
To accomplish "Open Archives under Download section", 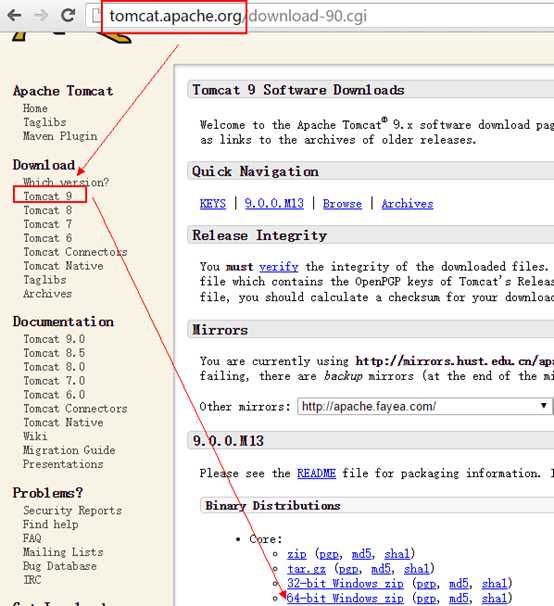I will pyautogui.click(x=48, y=294).
